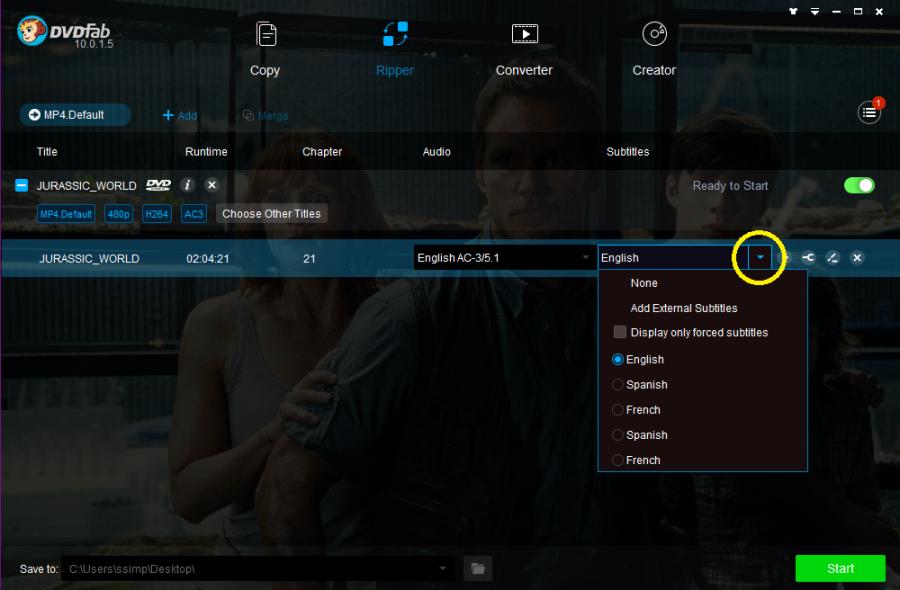Select the Spanish subtitle between the two French options
Viewport: 900px width, 590px height.
coord(618,435)
